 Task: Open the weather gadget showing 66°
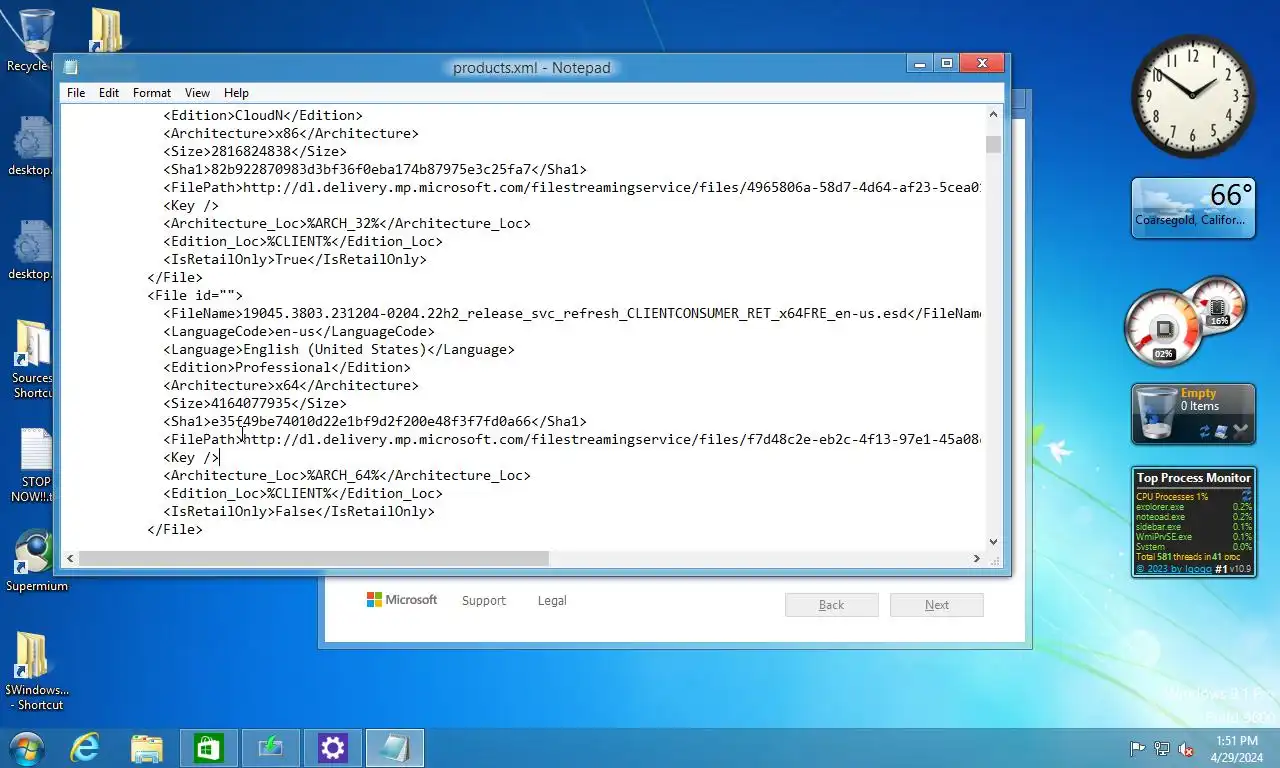[x=1193, y=208]
